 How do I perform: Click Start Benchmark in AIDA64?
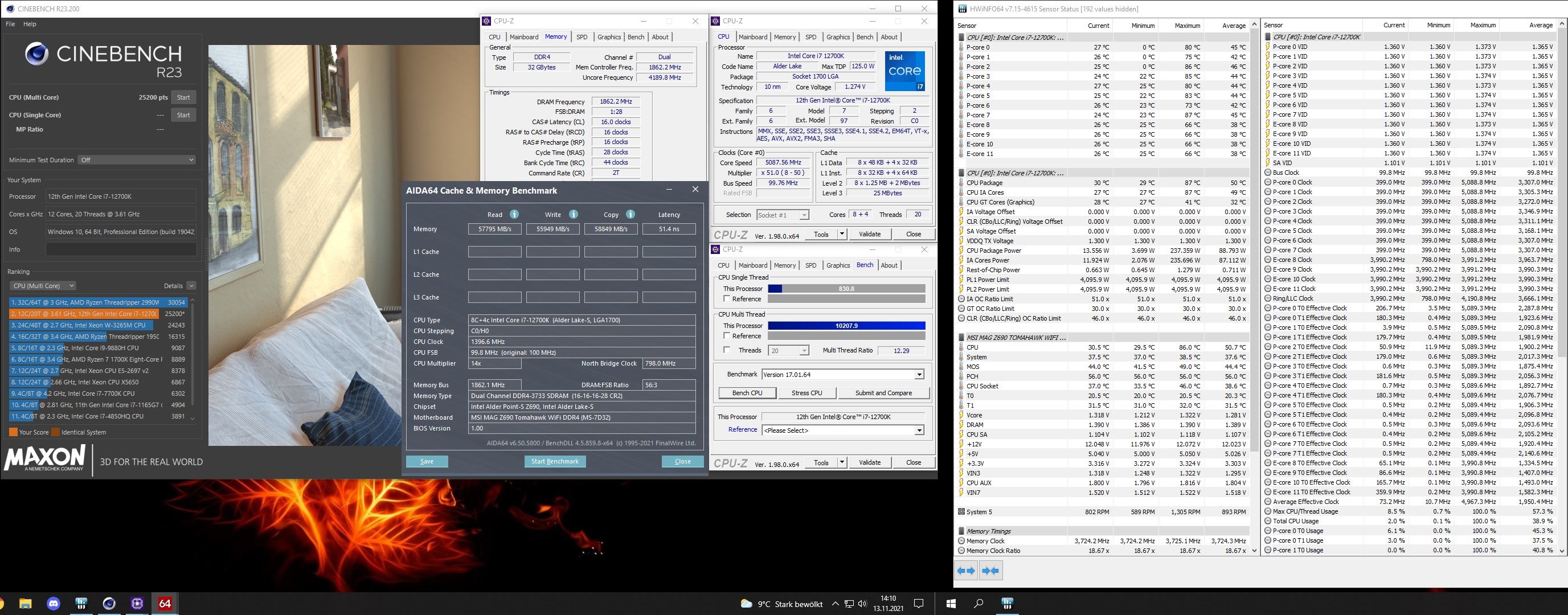tap(555, 461)
